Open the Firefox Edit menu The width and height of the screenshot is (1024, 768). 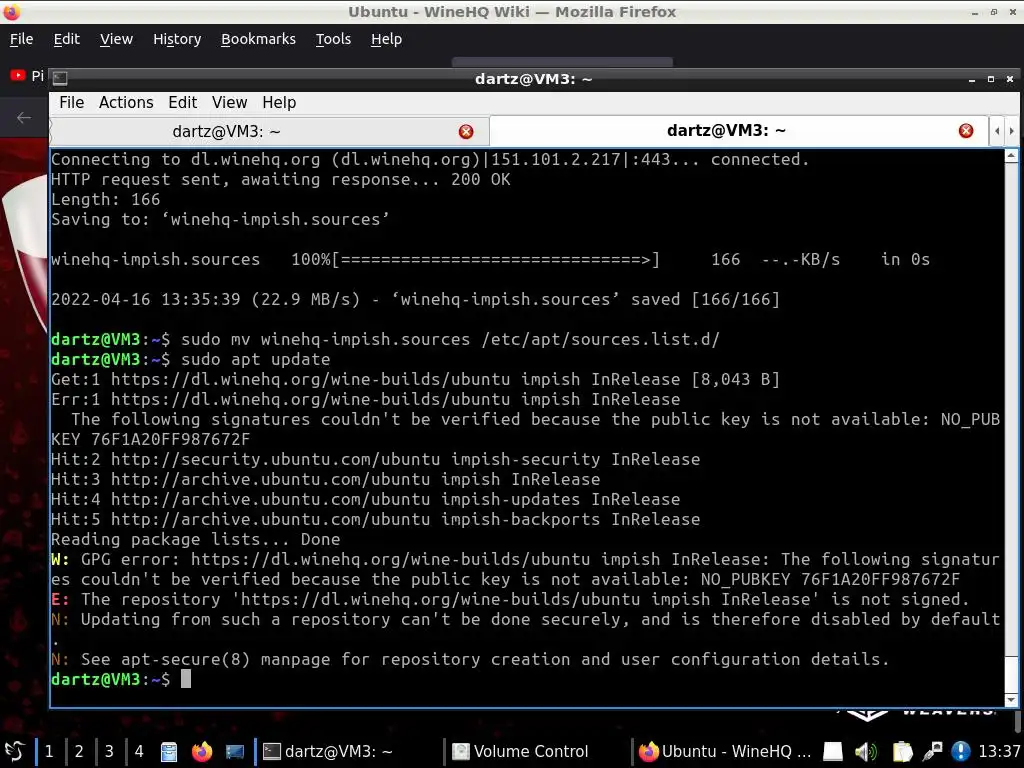tap(67, 39)
